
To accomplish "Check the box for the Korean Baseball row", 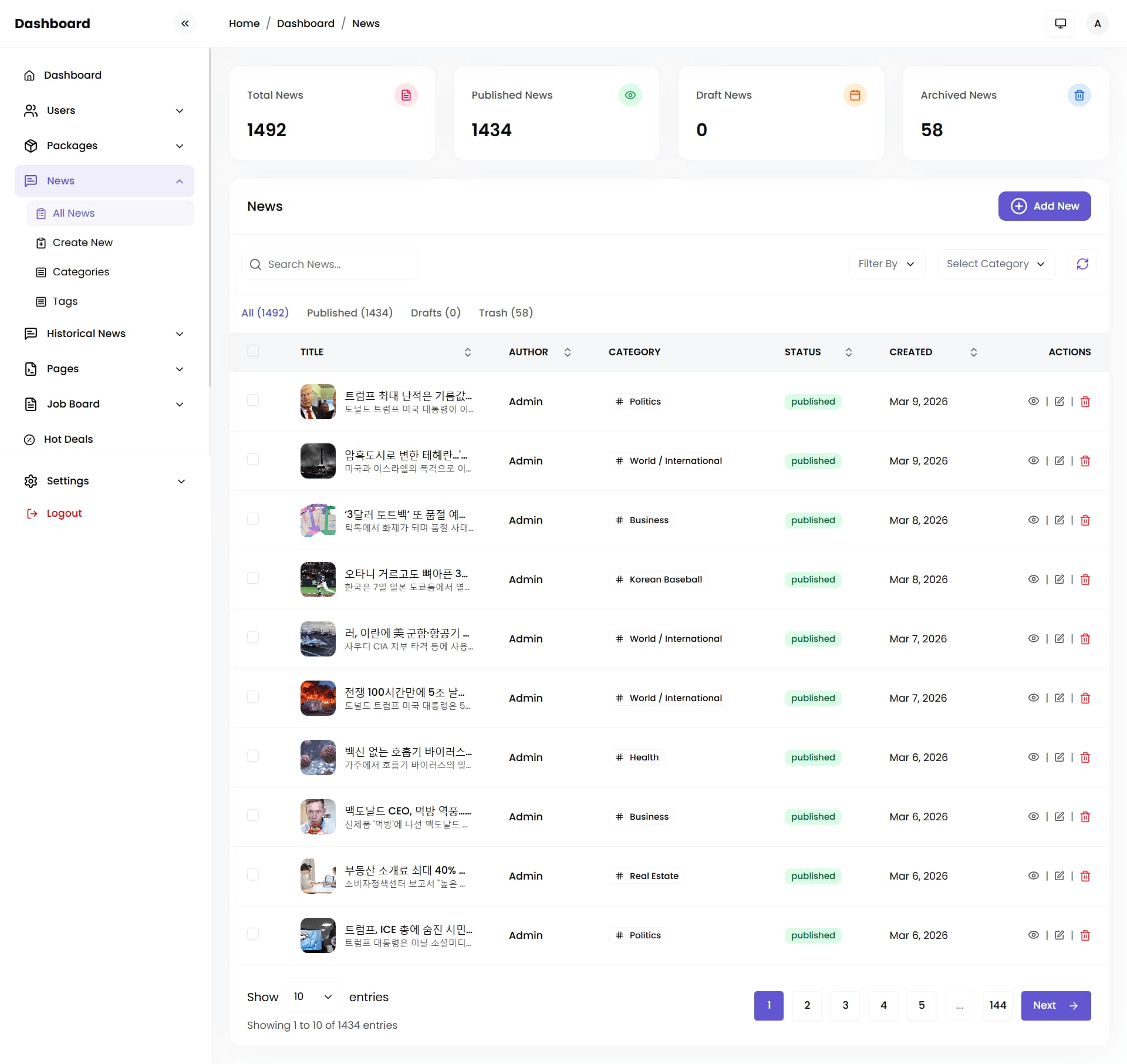I will pyautogui.click(x=253, y=578).
